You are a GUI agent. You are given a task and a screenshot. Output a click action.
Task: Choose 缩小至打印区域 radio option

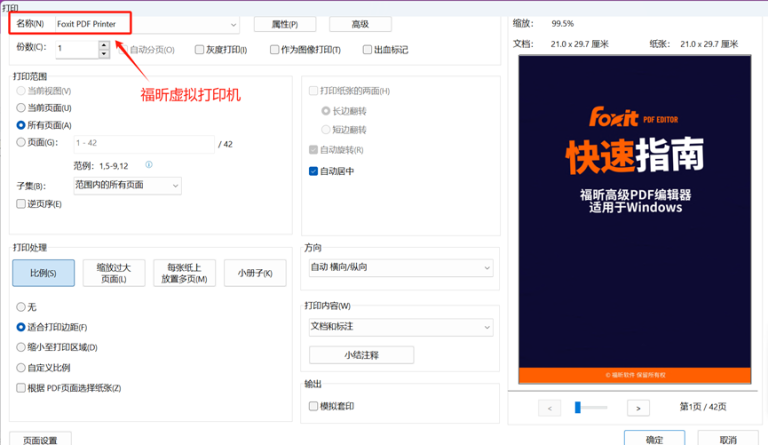click(x=21, y=347)
